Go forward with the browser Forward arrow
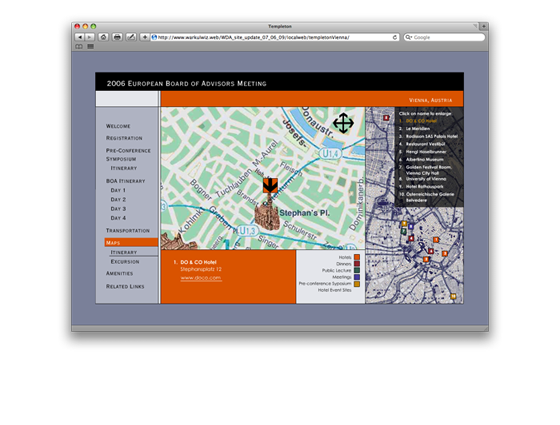Image resolution: width=560 pixels, height=425 pixels. click(x=89, y=37)
